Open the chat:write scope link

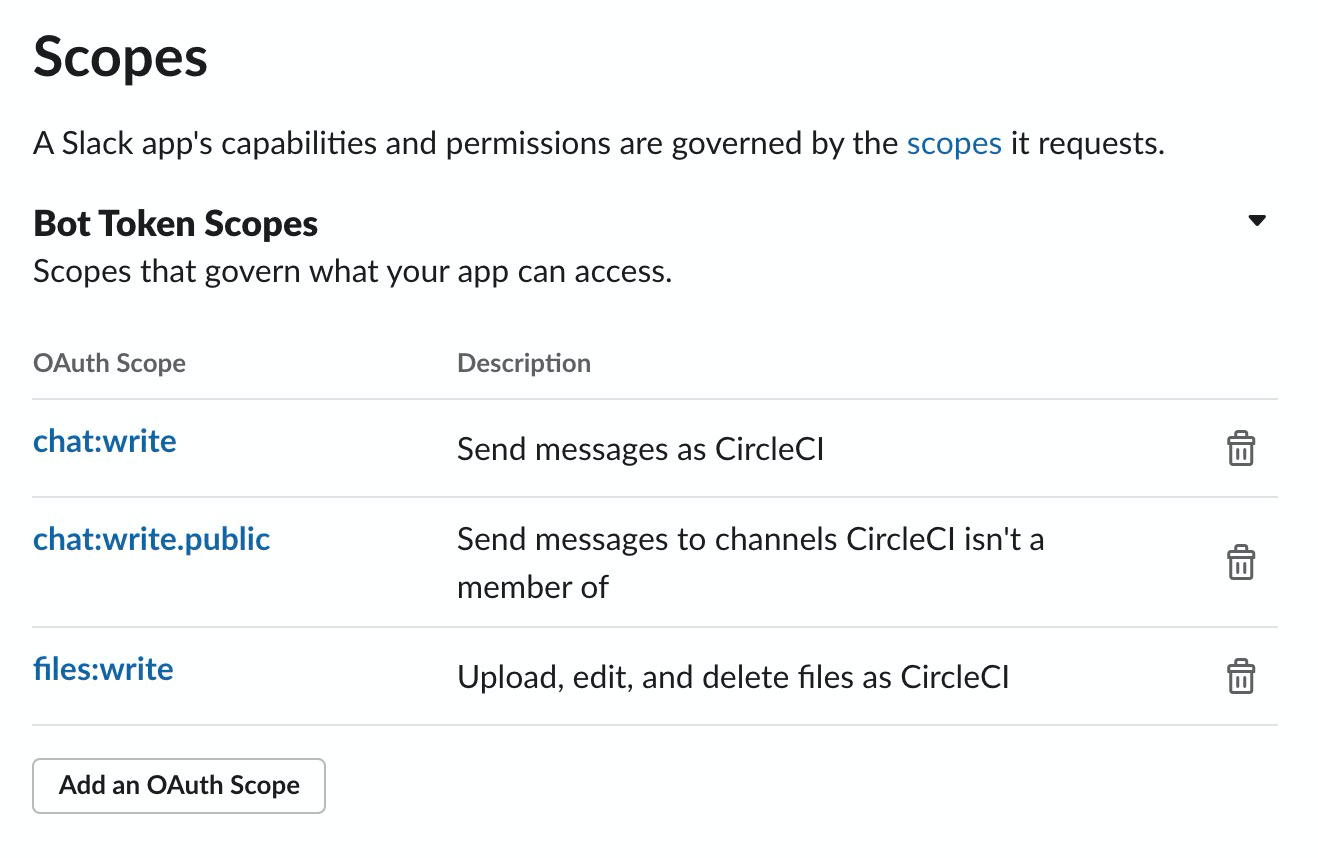[x=105, y=441]
